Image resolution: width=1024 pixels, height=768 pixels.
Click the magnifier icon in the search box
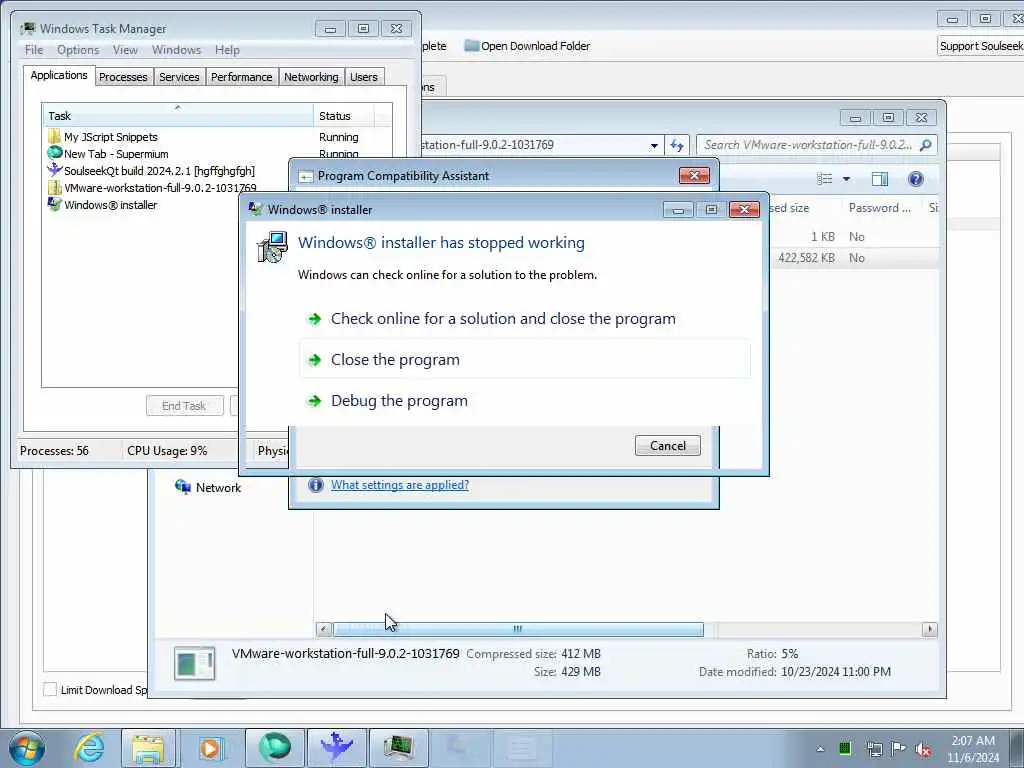(x=925, y=145)
